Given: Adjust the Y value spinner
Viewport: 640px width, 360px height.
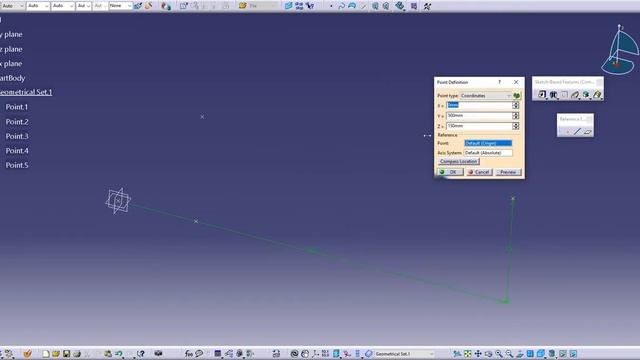Looking at the screenshot, I should pyautogui.click(x=516, y=116).
